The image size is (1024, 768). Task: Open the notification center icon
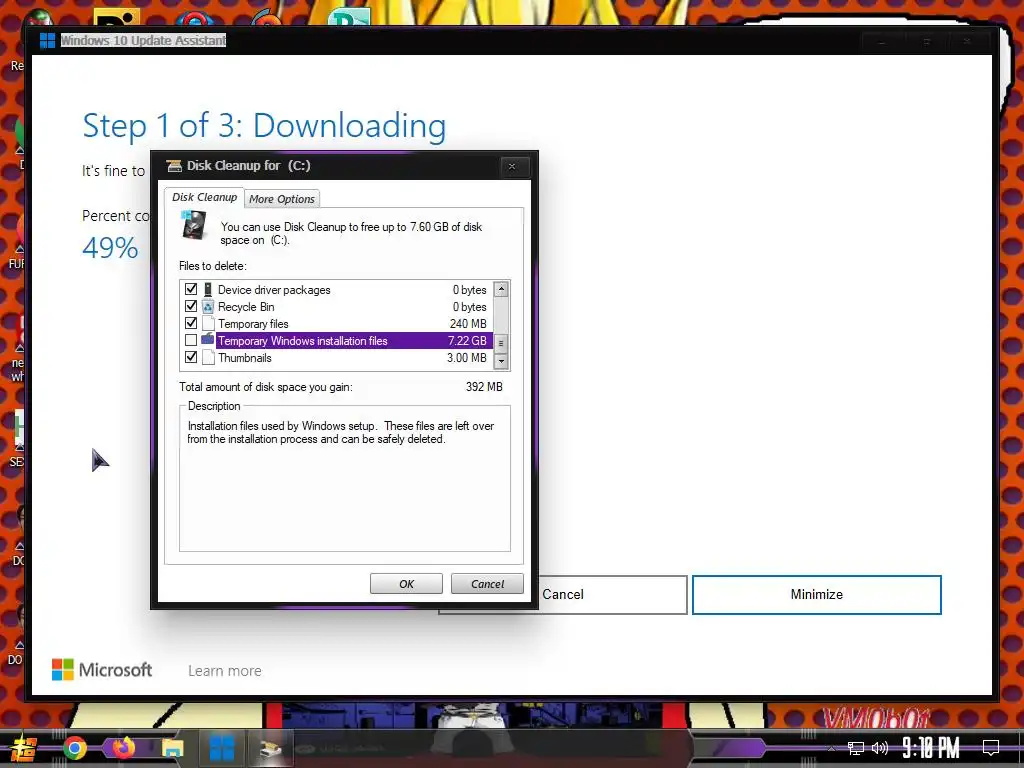click(x=991, y=747)
